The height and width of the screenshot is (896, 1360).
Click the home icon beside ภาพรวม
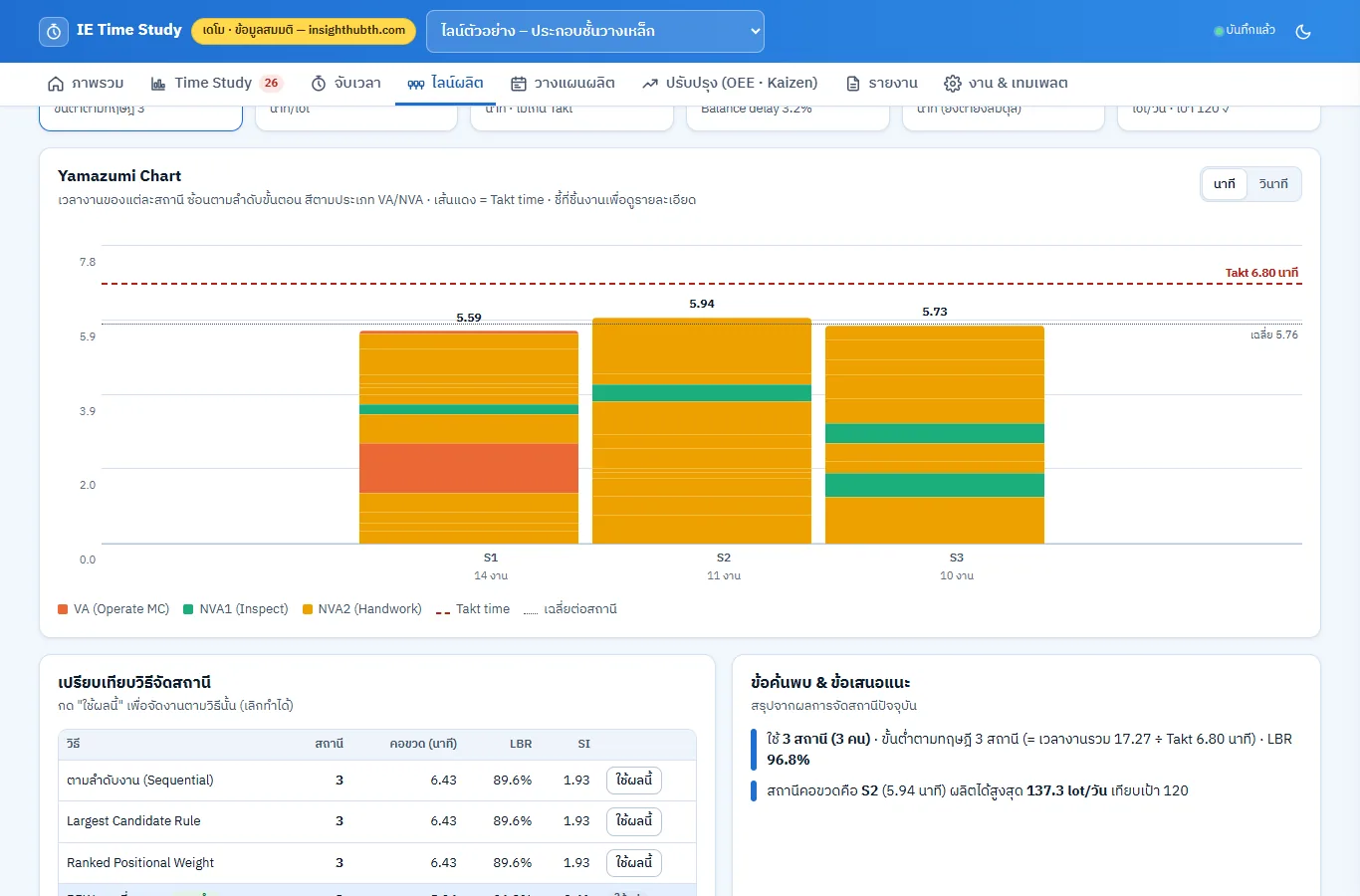tap(56, 84)
